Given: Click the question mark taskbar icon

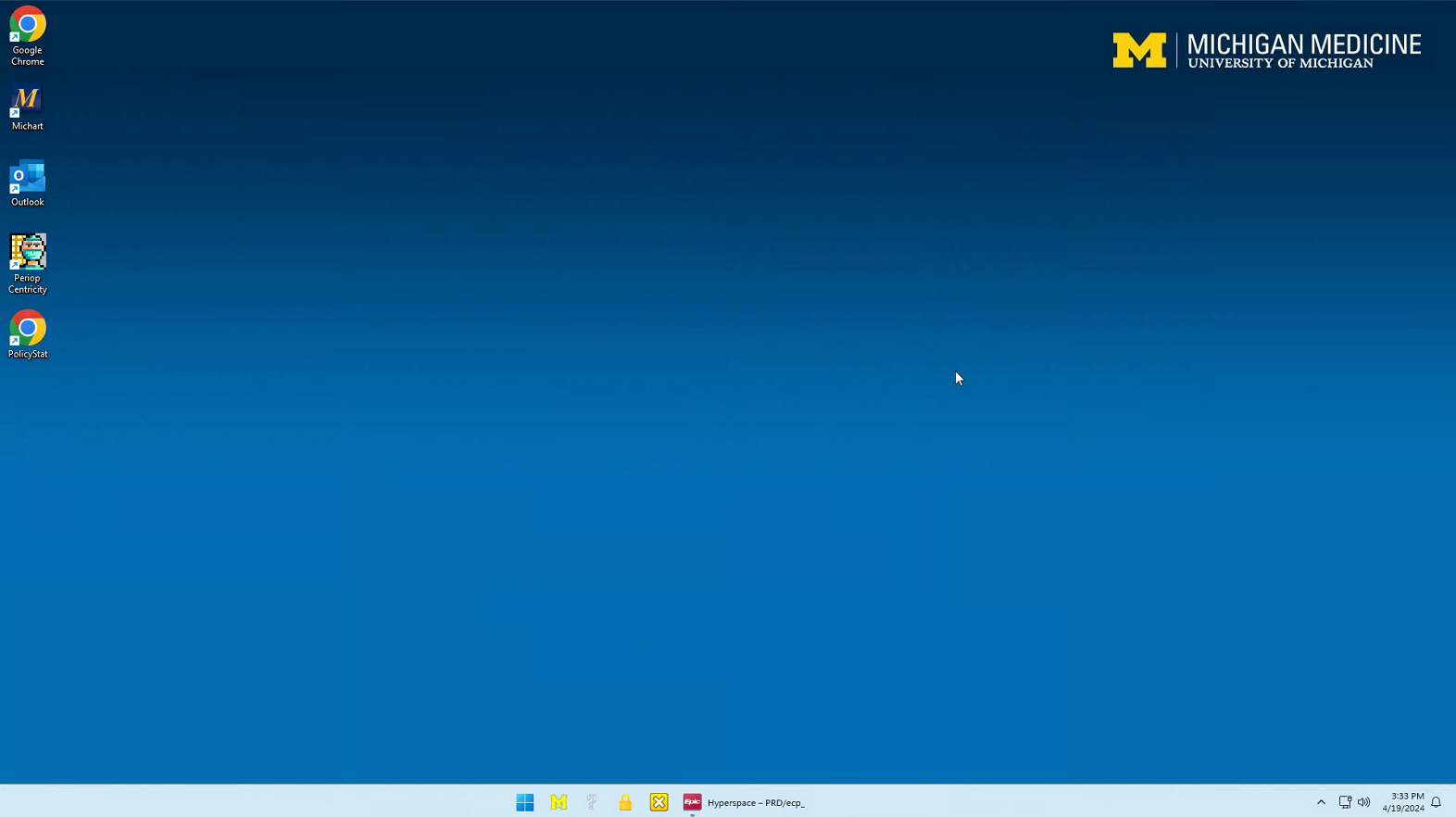Looking at the screenshot, I should coord(592,802).
